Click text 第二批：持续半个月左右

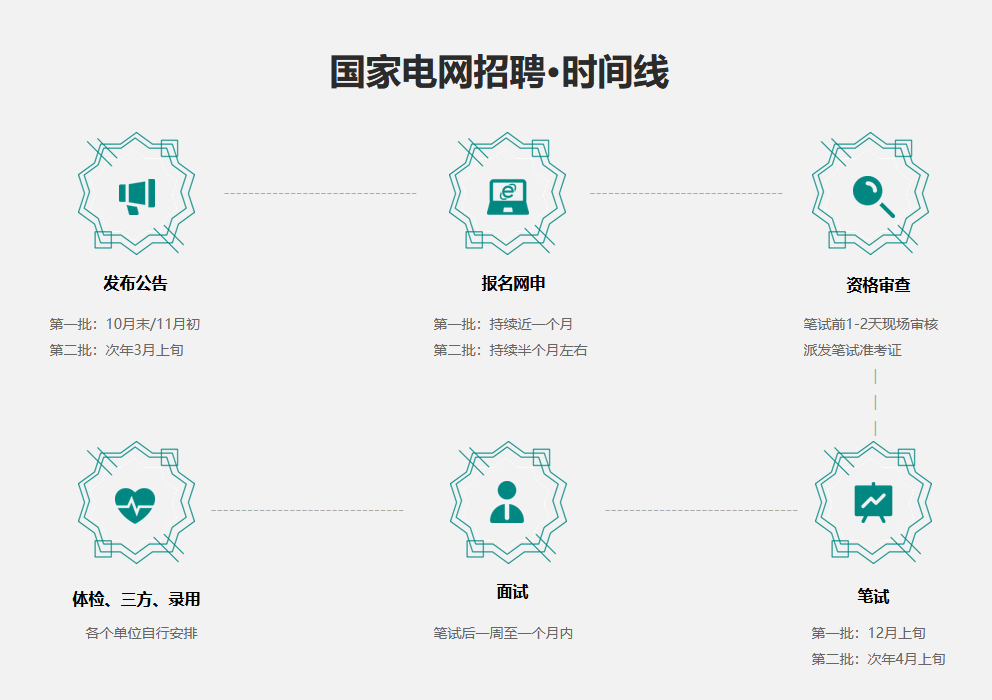(510, 350)
